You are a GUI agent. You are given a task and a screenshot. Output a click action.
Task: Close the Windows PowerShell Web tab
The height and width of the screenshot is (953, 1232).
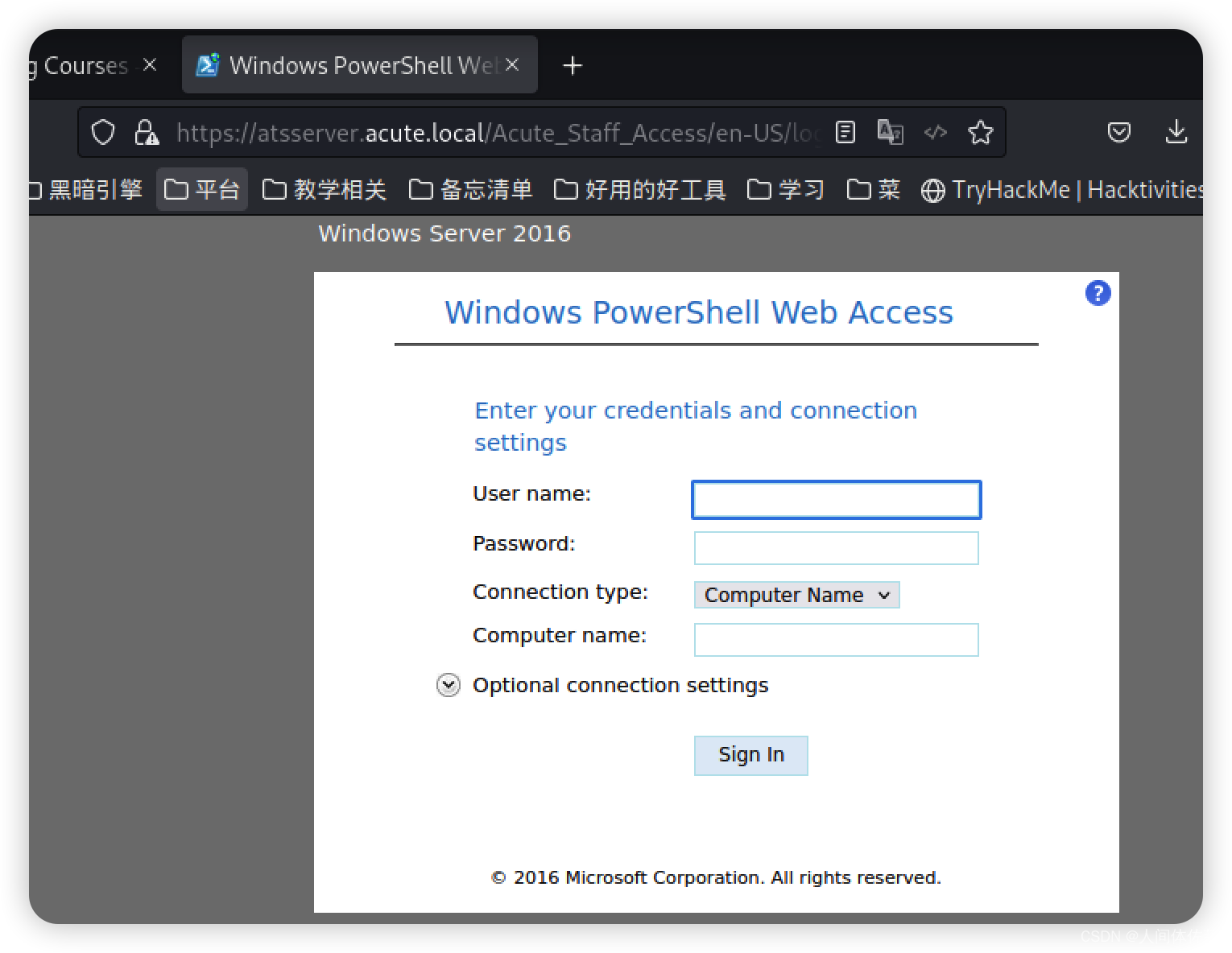click(x=512, y=64)
